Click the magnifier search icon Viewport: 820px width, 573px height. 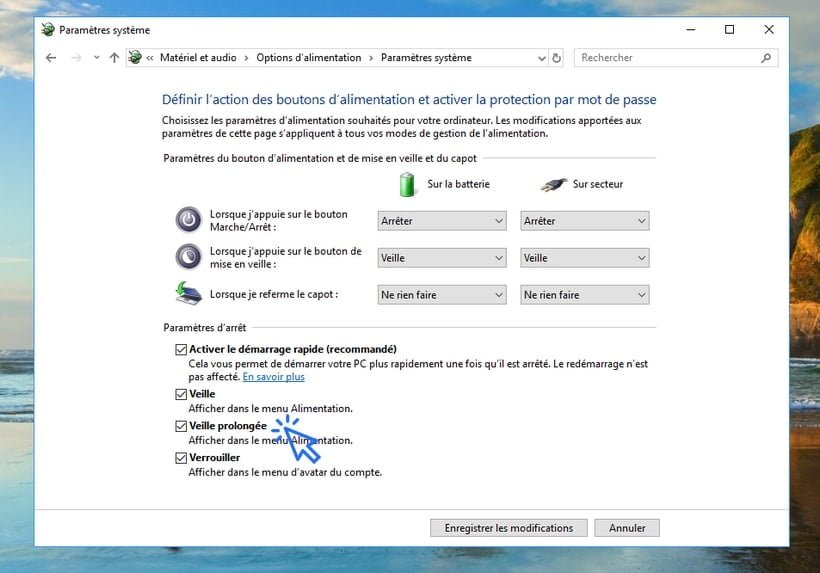point(766,58)
